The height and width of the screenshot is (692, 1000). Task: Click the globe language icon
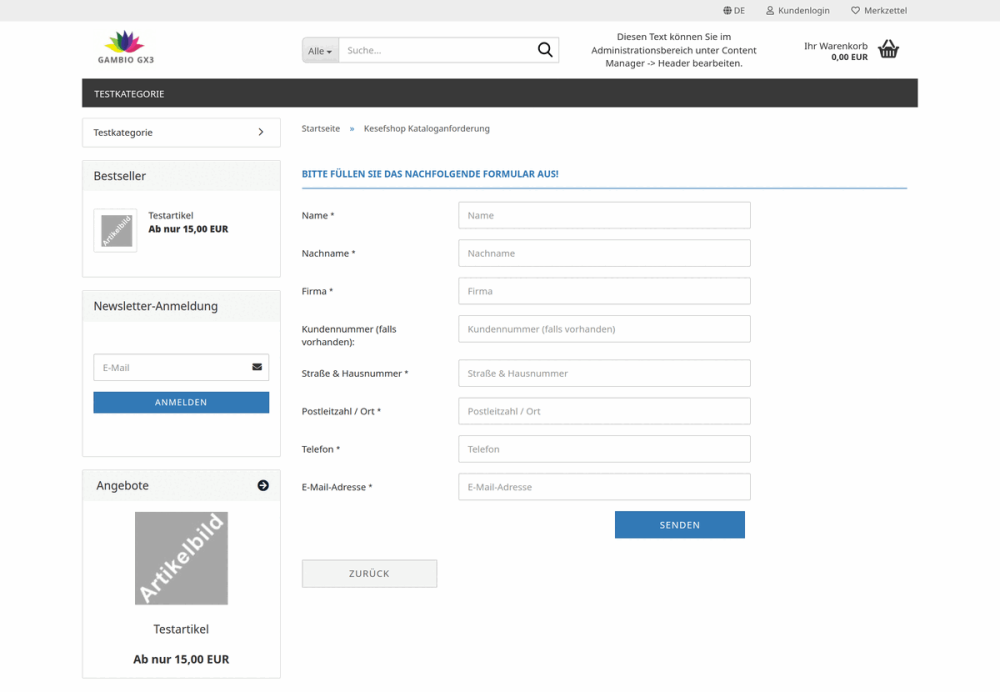click(x=727, y=10)
